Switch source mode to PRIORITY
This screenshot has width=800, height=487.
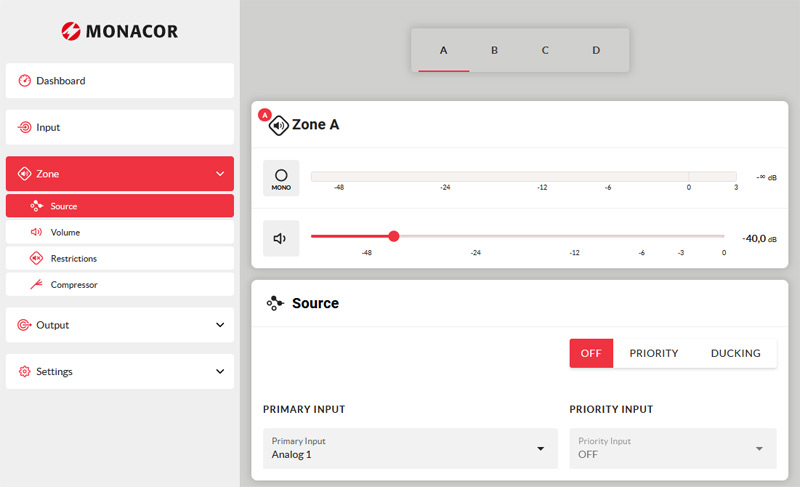[x=654, y=353]
